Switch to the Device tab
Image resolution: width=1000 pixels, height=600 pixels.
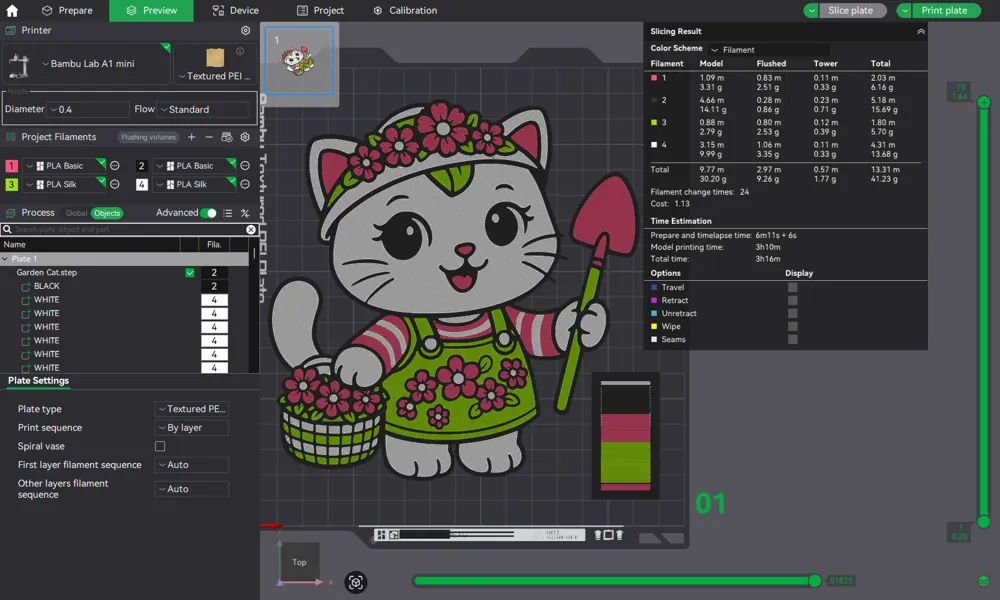pyautogui.click(x=235, y=11)
